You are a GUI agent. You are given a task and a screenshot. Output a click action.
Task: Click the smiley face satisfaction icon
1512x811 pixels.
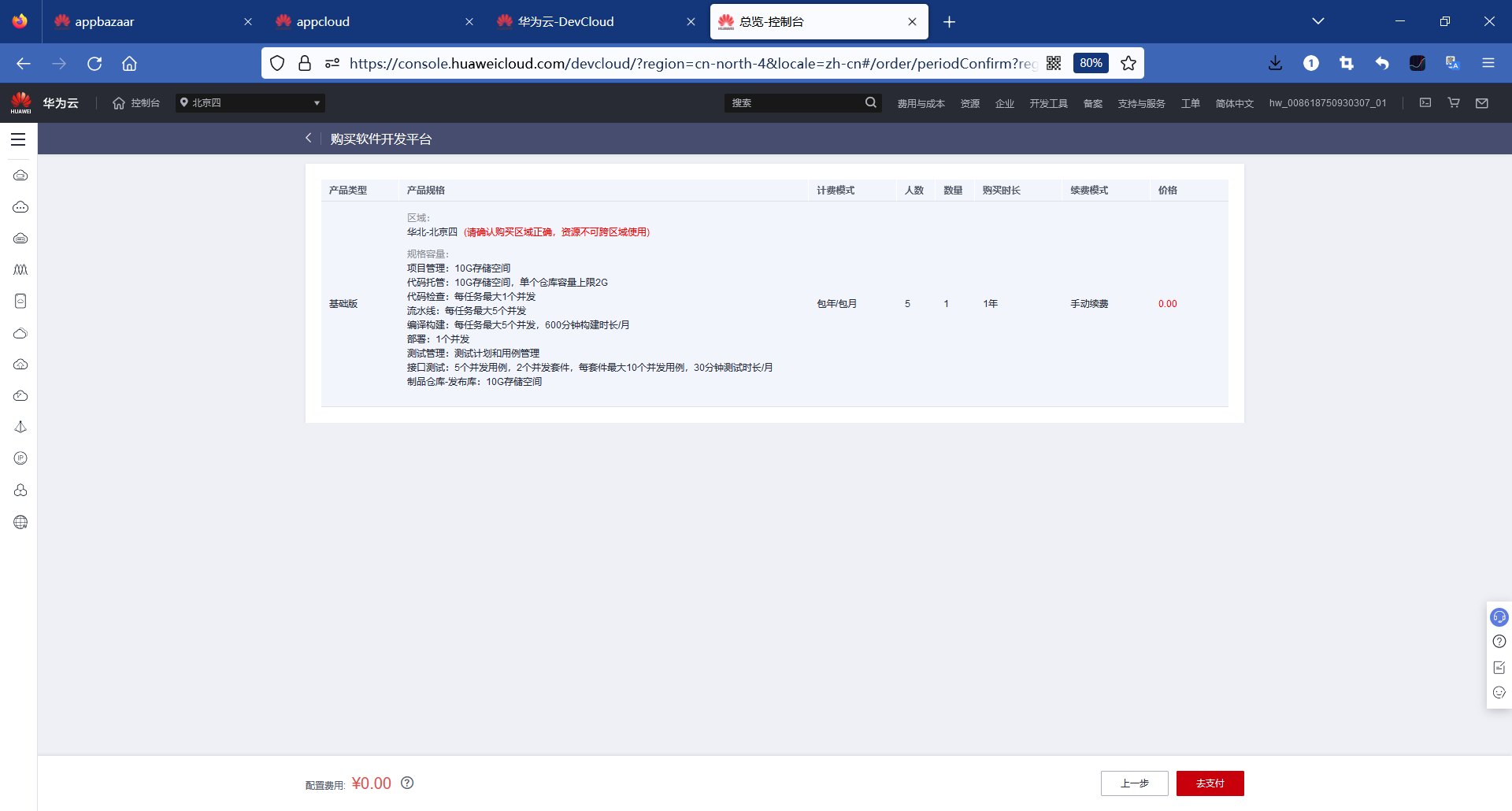coord(1499,693)
